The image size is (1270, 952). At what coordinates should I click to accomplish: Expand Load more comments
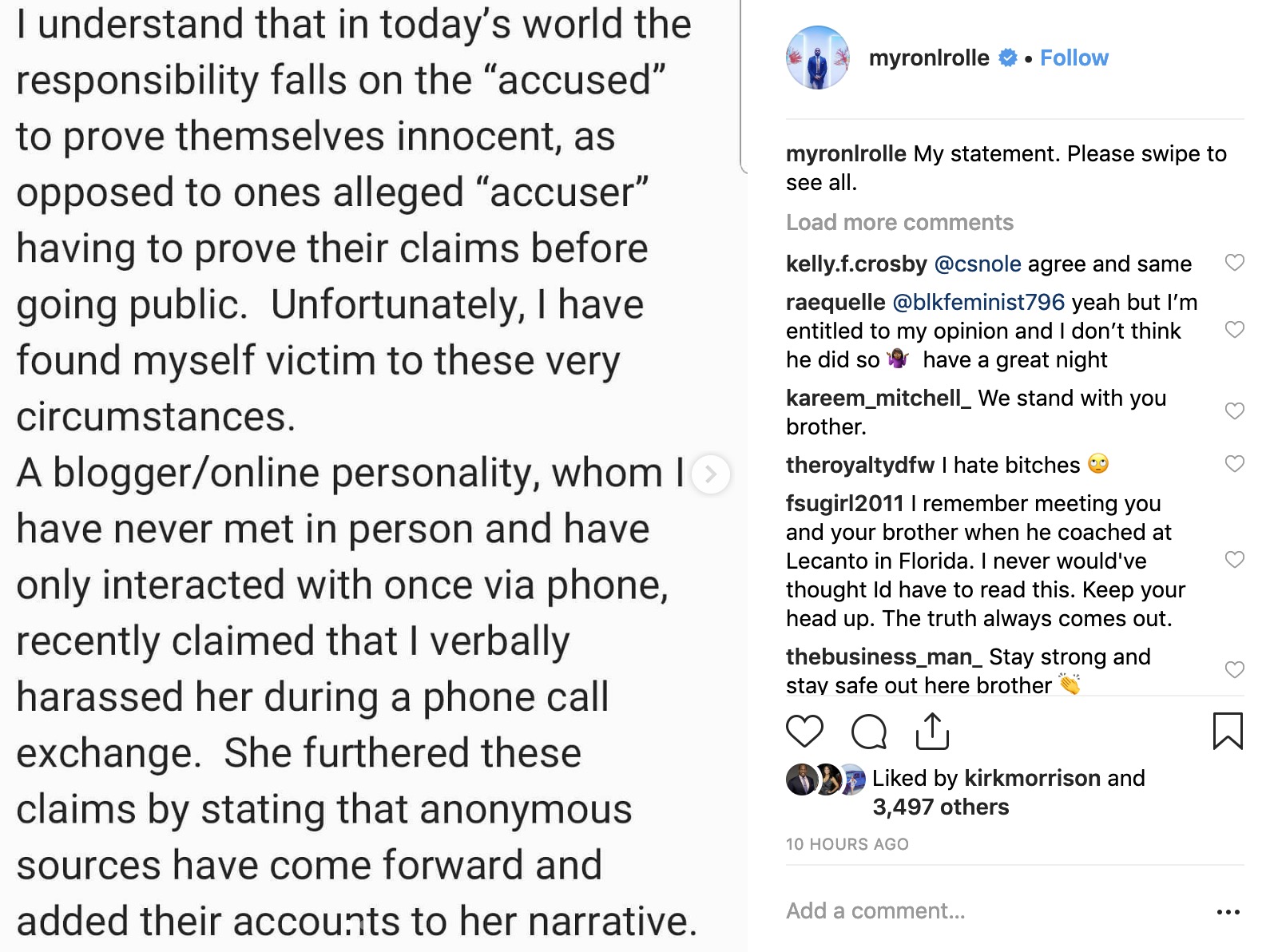[899, 222]
